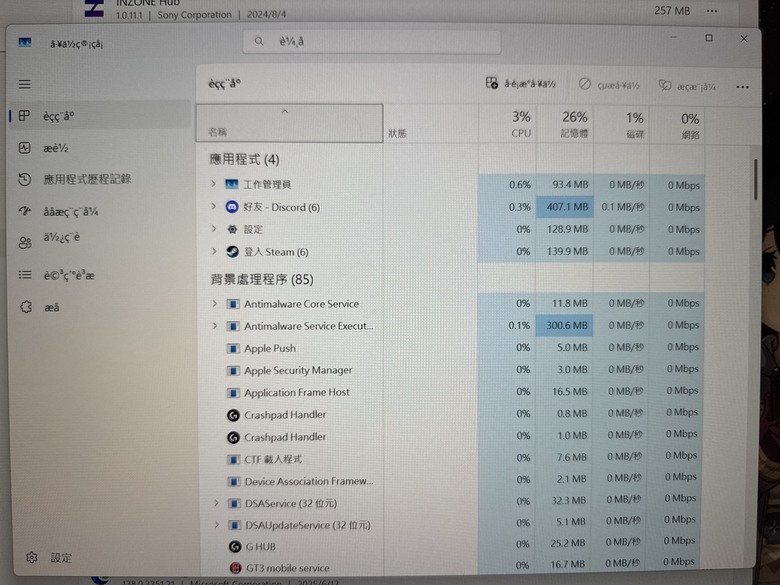The height and width of the screenshot is (585, 780).
Task: Click the 工作管理員 process icon
Action: point(231,184)
